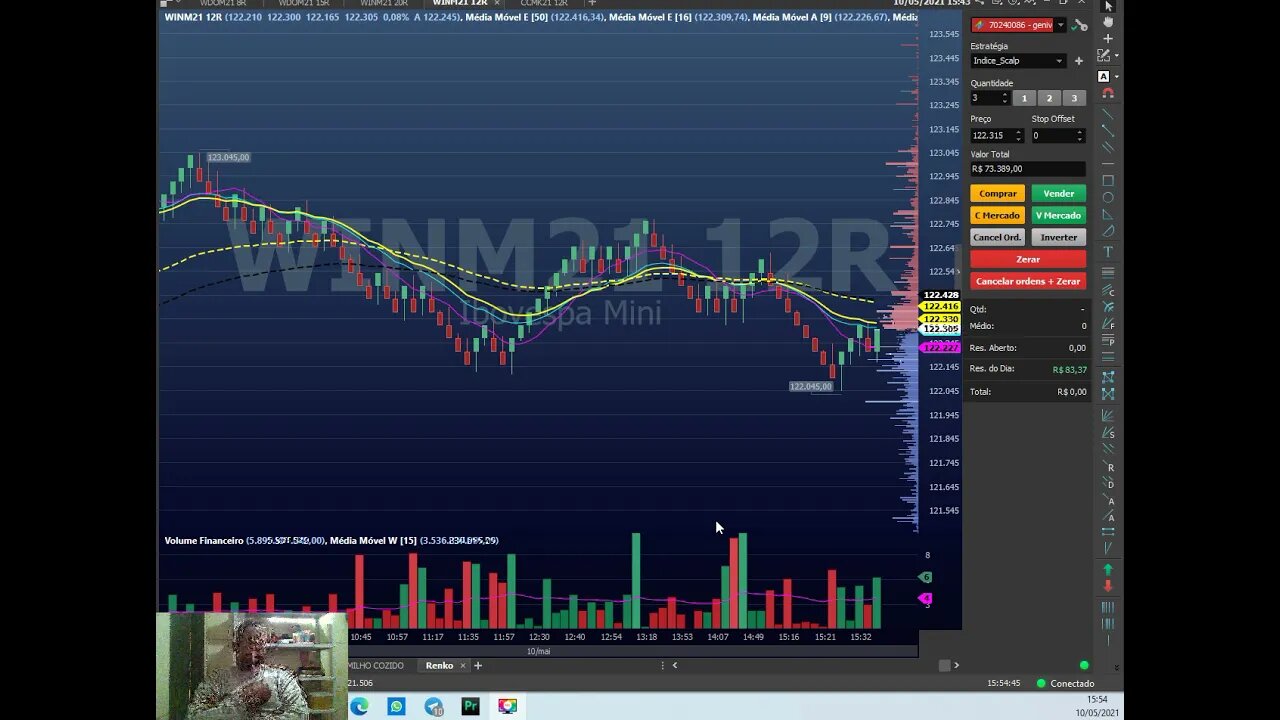Click the bottom left scroll arrow
Image resolution: width=1280 pixels, height=720 pixels.
(x=675, y=665)
